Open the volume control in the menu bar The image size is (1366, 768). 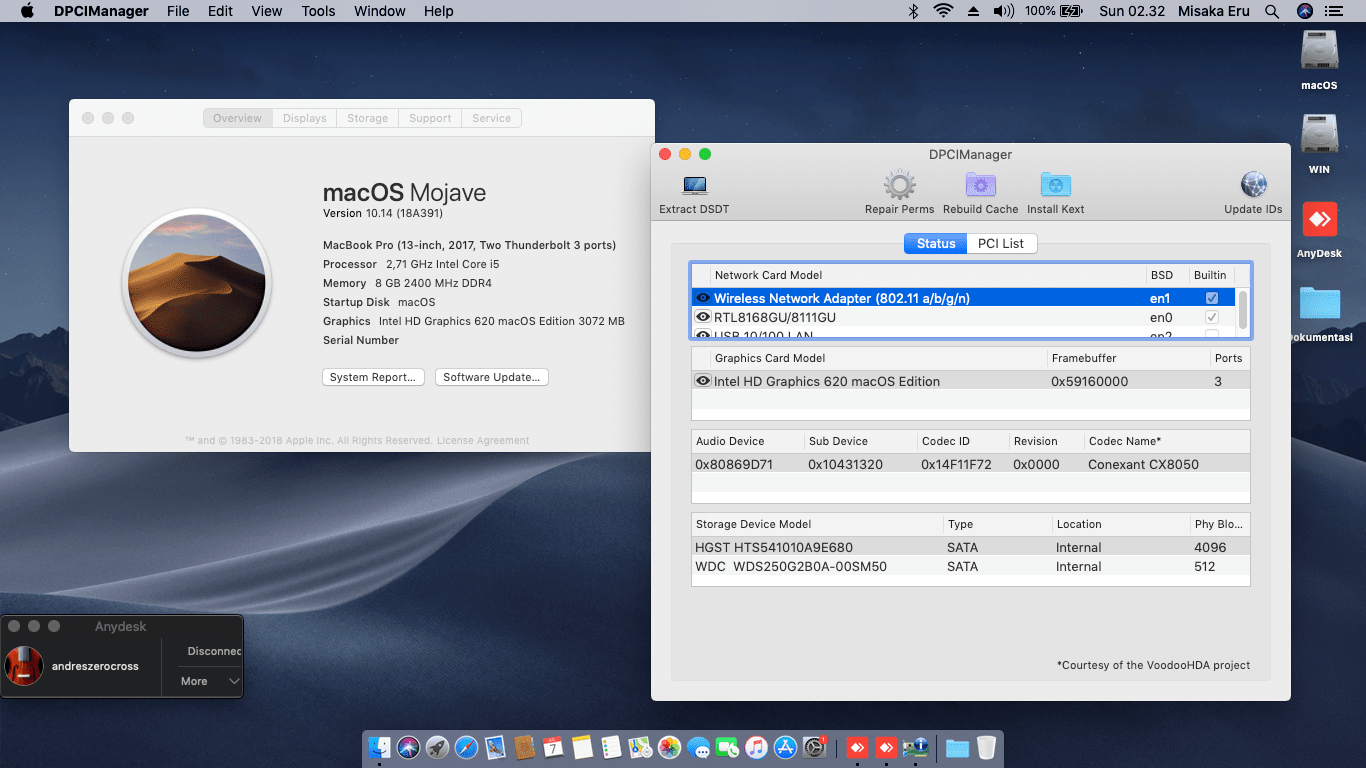(1003, 11)
